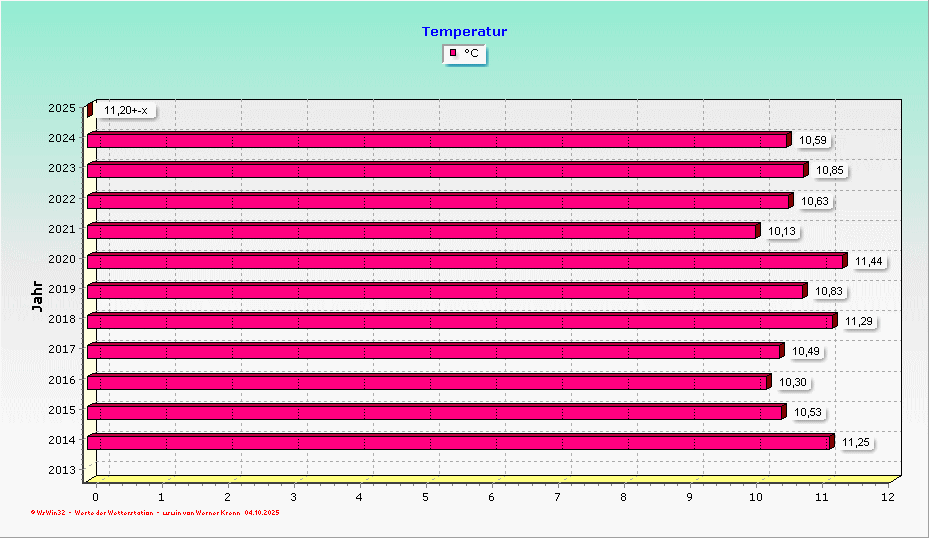Click the 12 tick on the horizontal axis

pyautogui.click(x=888, y=496)
